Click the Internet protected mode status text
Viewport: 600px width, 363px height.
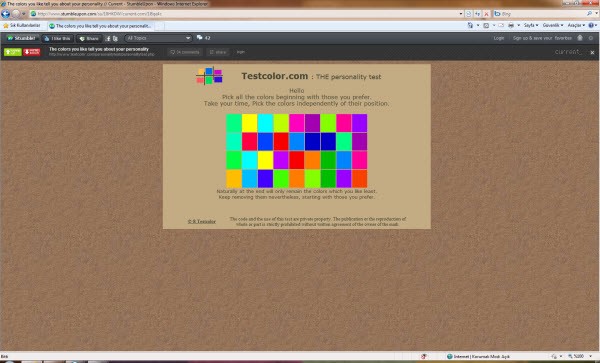point(478,356)
